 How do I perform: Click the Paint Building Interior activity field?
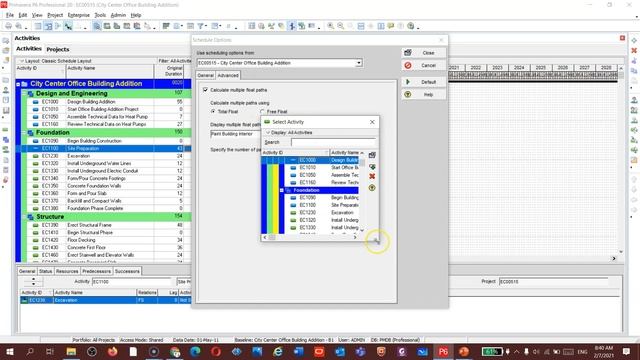235,134
